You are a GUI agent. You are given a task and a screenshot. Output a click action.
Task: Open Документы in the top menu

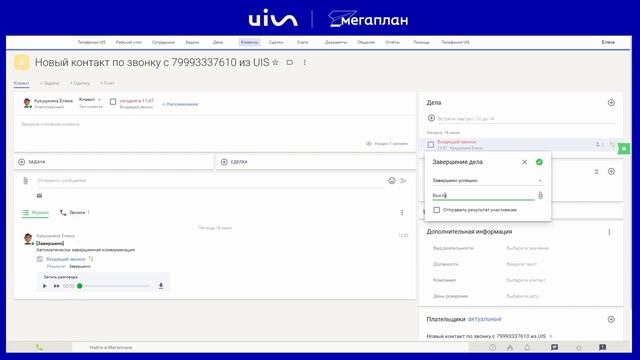(x=336, y=42)
